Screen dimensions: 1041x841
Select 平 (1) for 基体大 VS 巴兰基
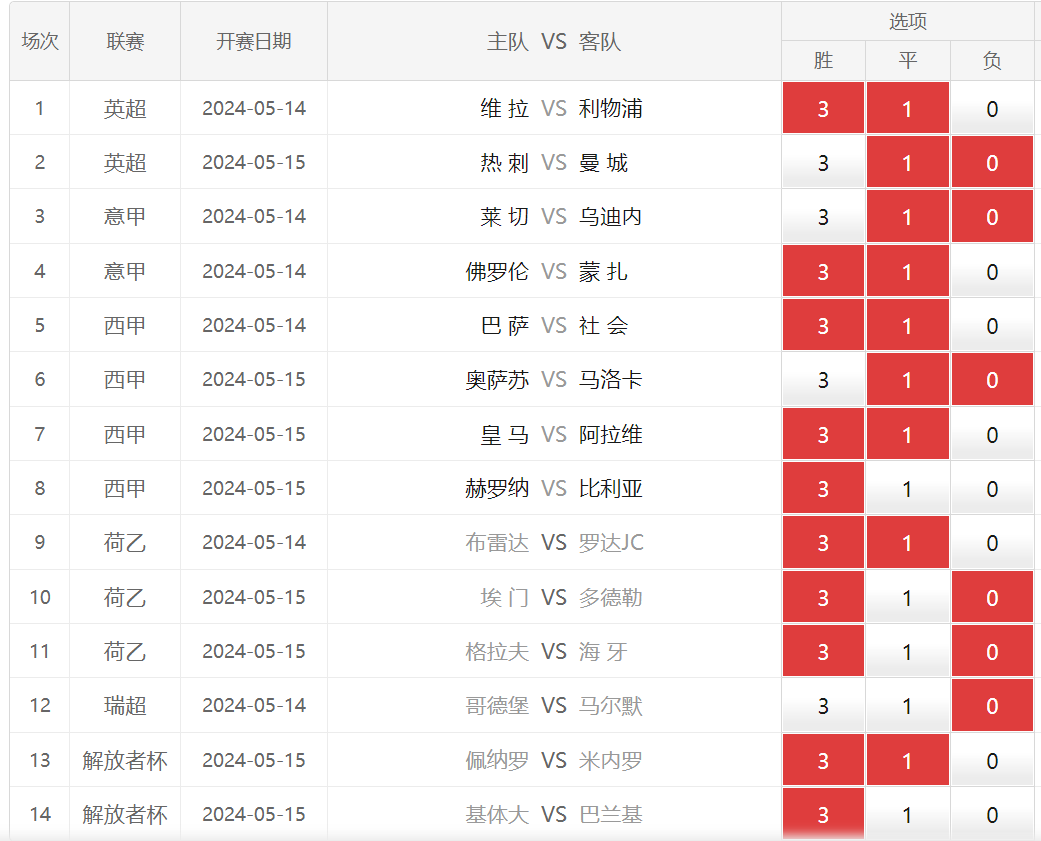[908, 814]
